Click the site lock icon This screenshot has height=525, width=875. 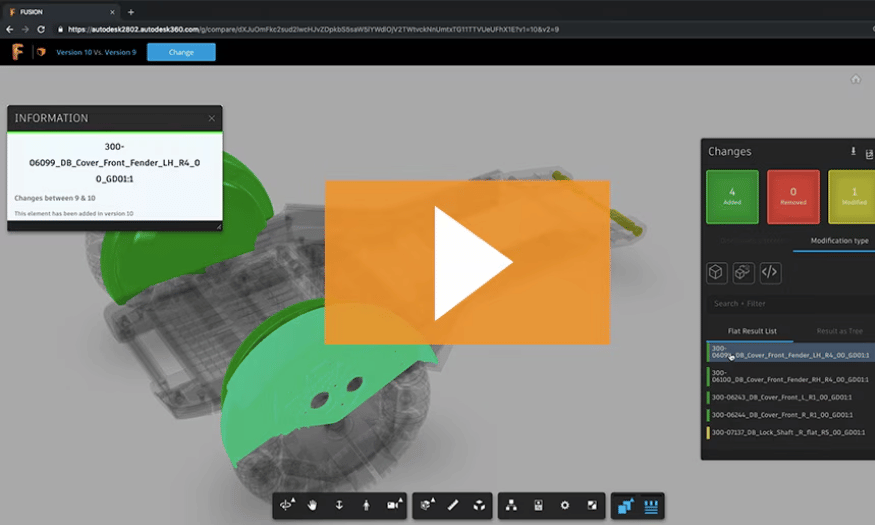click(x=60, y=29)
